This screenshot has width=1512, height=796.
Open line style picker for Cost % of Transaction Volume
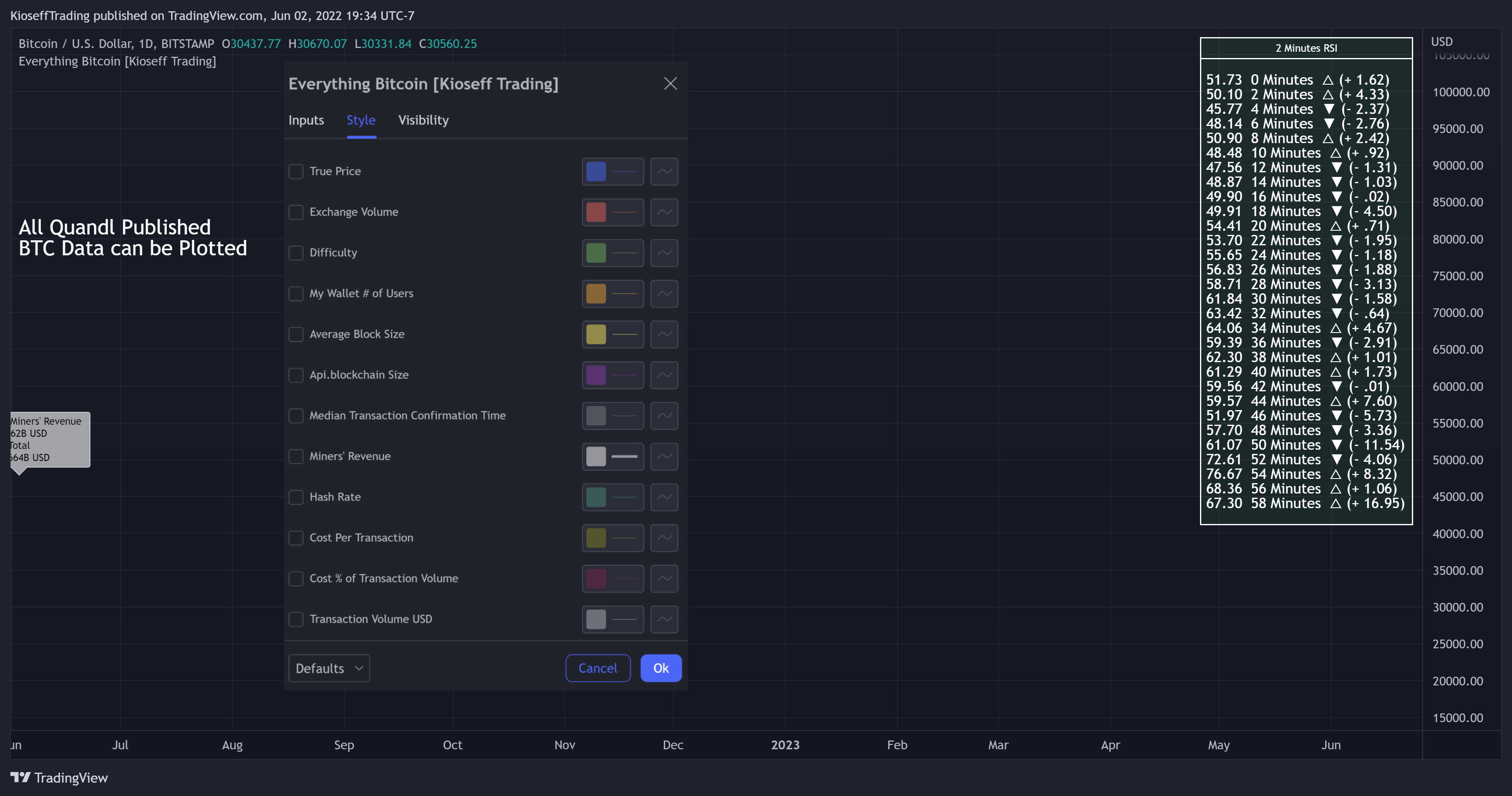[x=664, y=578]
